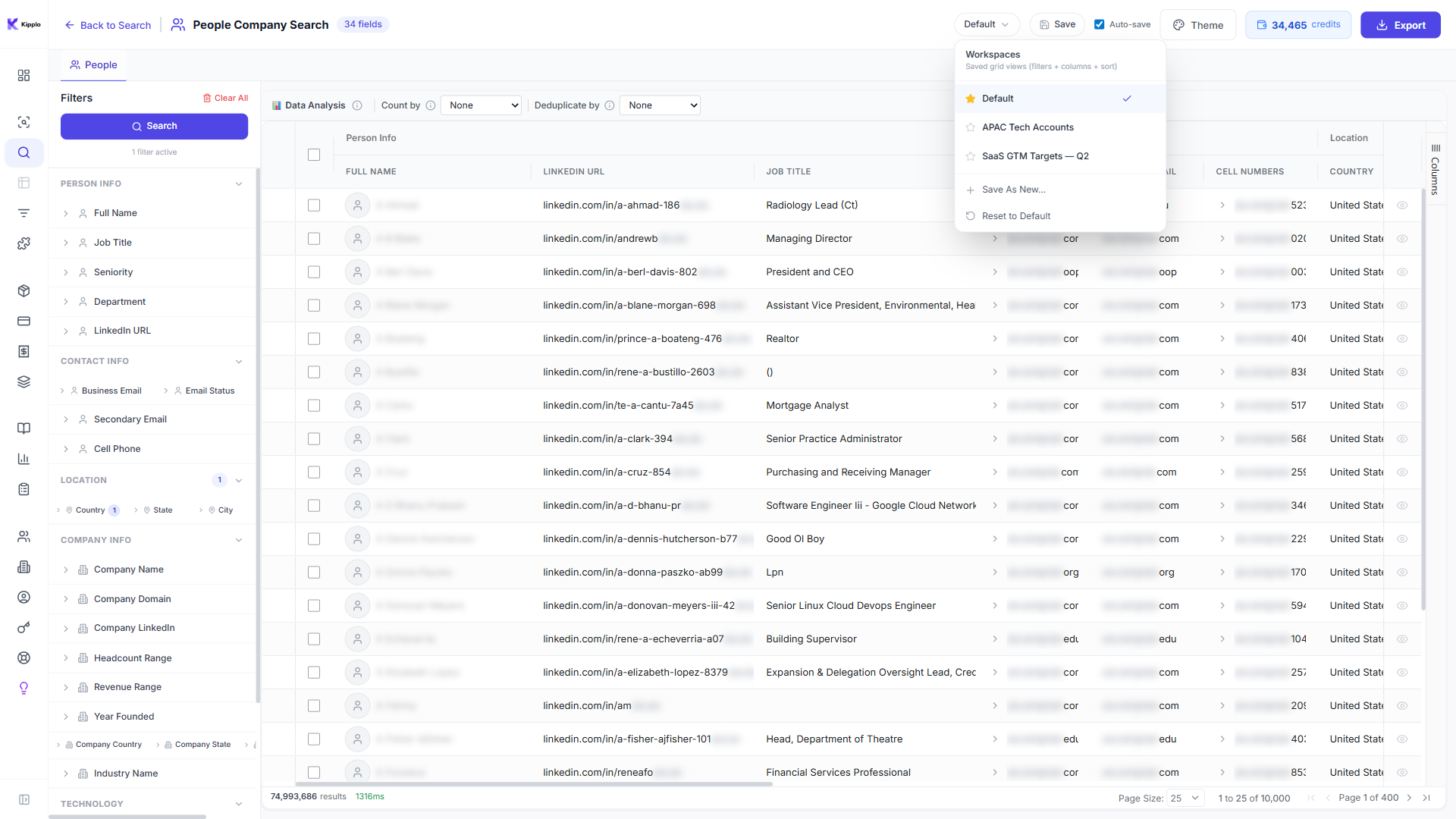Viewport: 1456px width, 819px height.
Task: Select the checkbox for the Realtor row
Action: click(x=314, y=338)
